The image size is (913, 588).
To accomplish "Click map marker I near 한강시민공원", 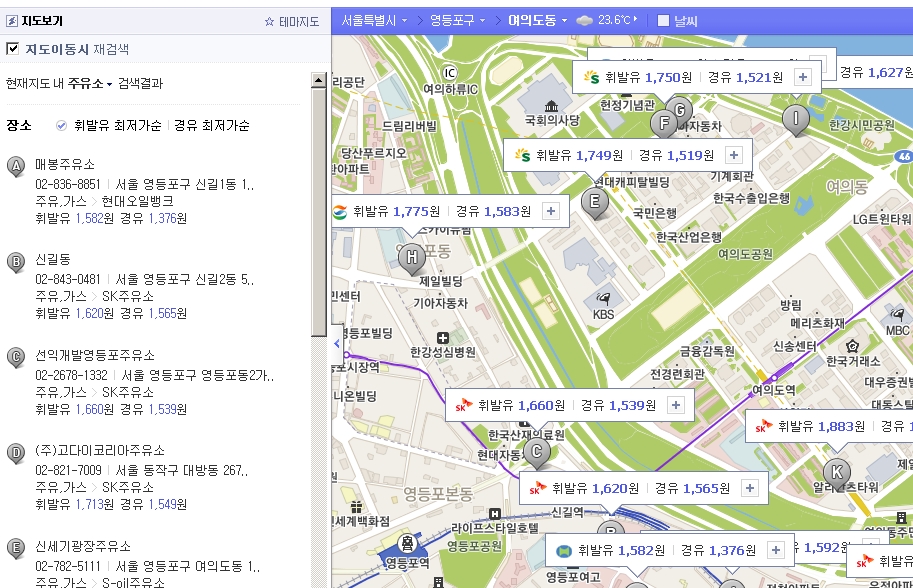I will tap(795, 119).
